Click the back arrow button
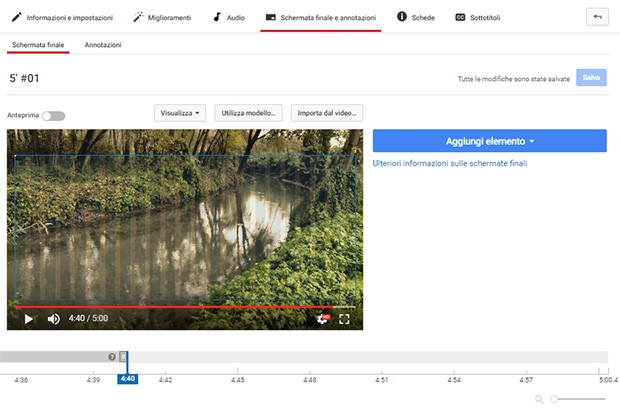This screenshot has height=408, width=620. point(597,17)
